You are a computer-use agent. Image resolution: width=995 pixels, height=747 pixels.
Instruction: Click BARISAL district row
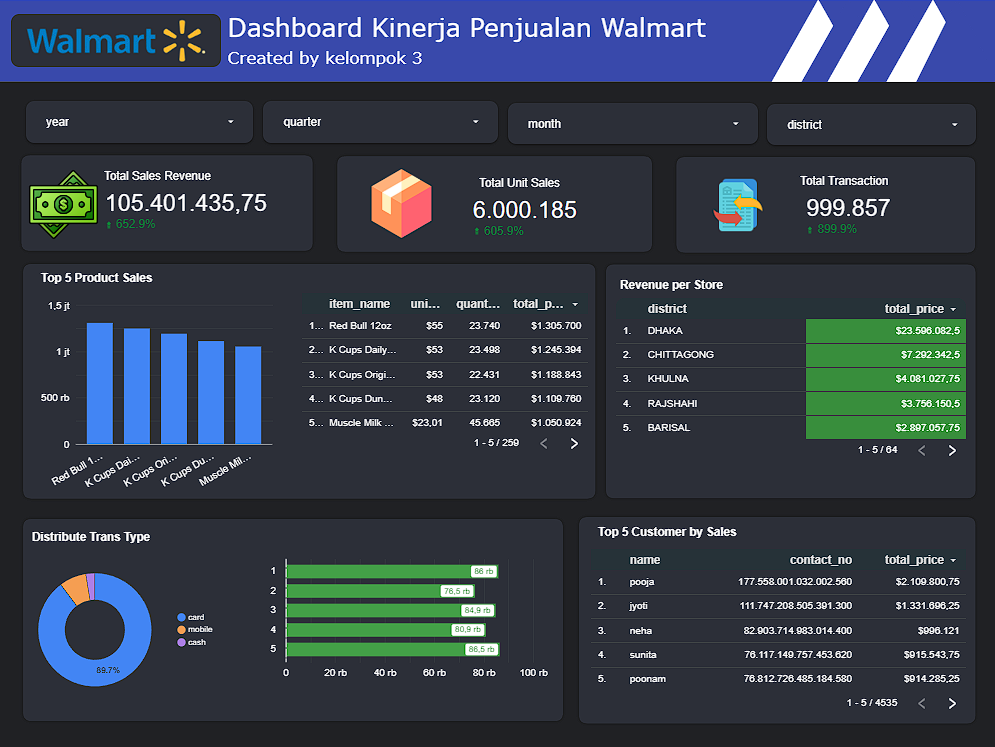(791, 428)
